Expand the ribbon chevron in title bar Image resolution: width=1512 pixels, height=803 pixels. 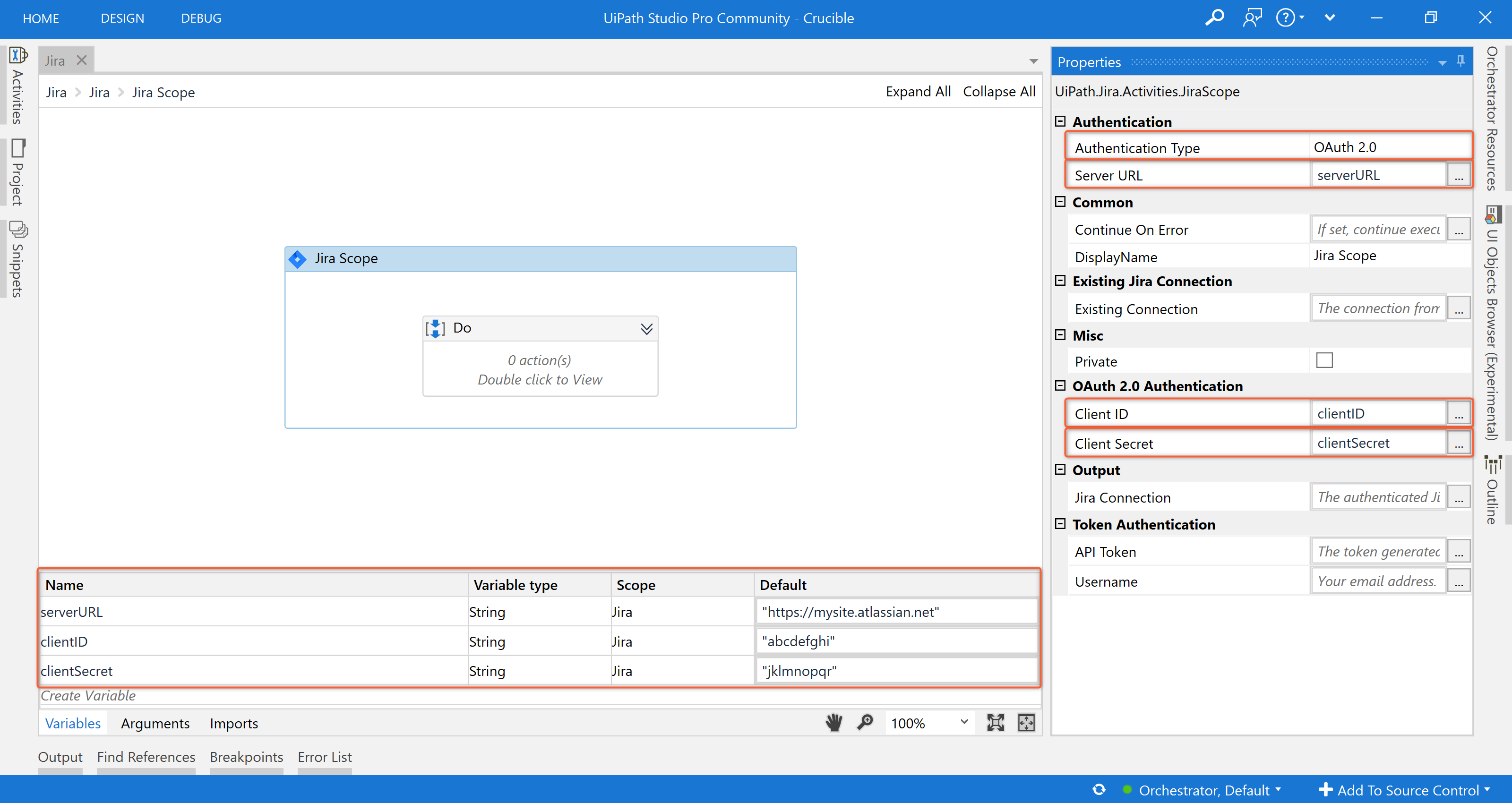click(x=1330, y=17)
